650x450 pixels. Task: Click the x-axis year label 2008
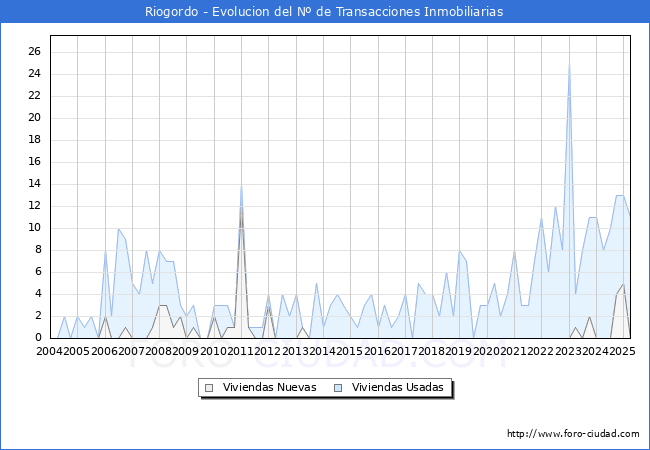point(159,351)
